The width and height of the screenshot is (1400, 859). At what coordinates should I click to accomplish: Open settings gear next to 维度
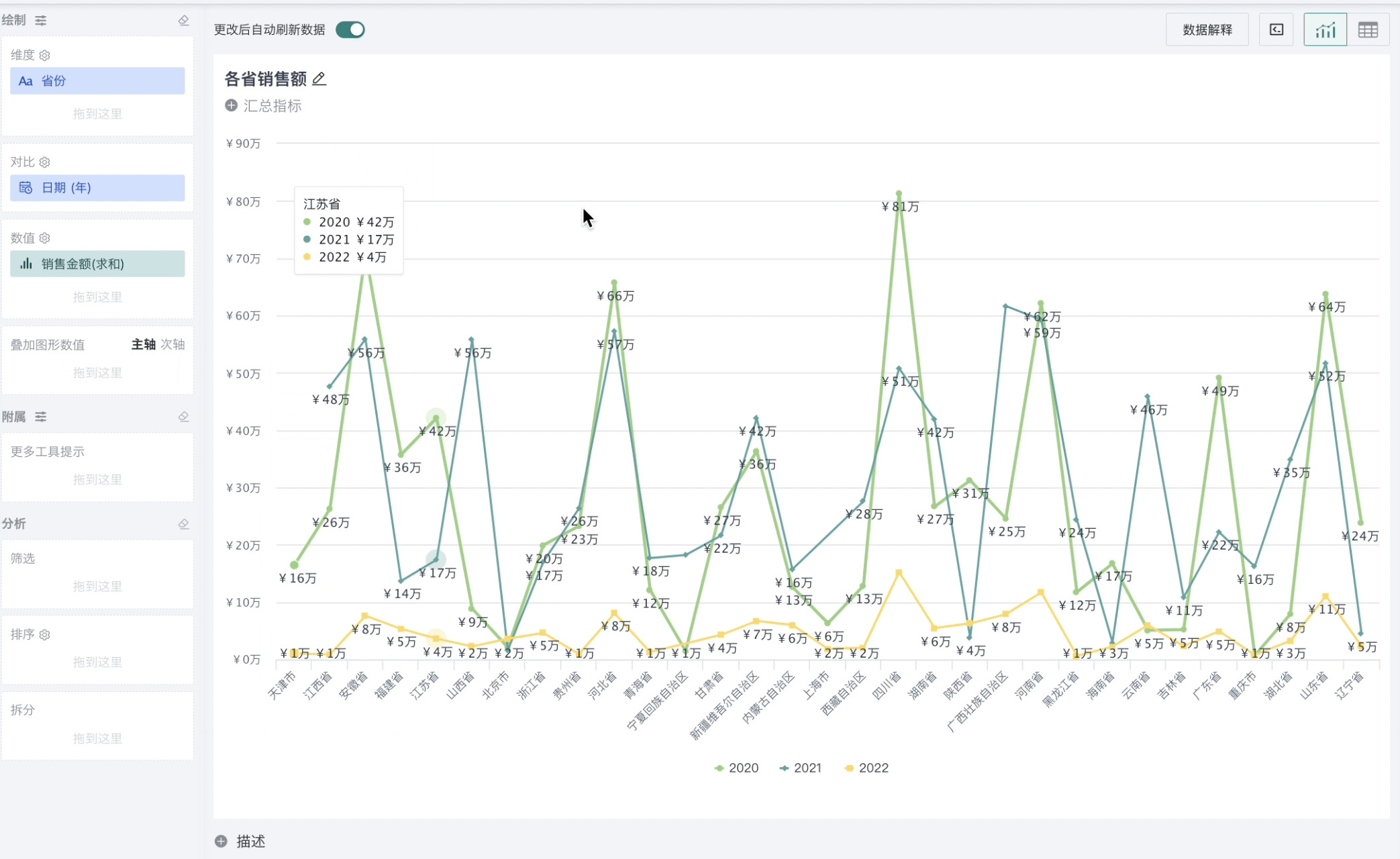(45, 55)
